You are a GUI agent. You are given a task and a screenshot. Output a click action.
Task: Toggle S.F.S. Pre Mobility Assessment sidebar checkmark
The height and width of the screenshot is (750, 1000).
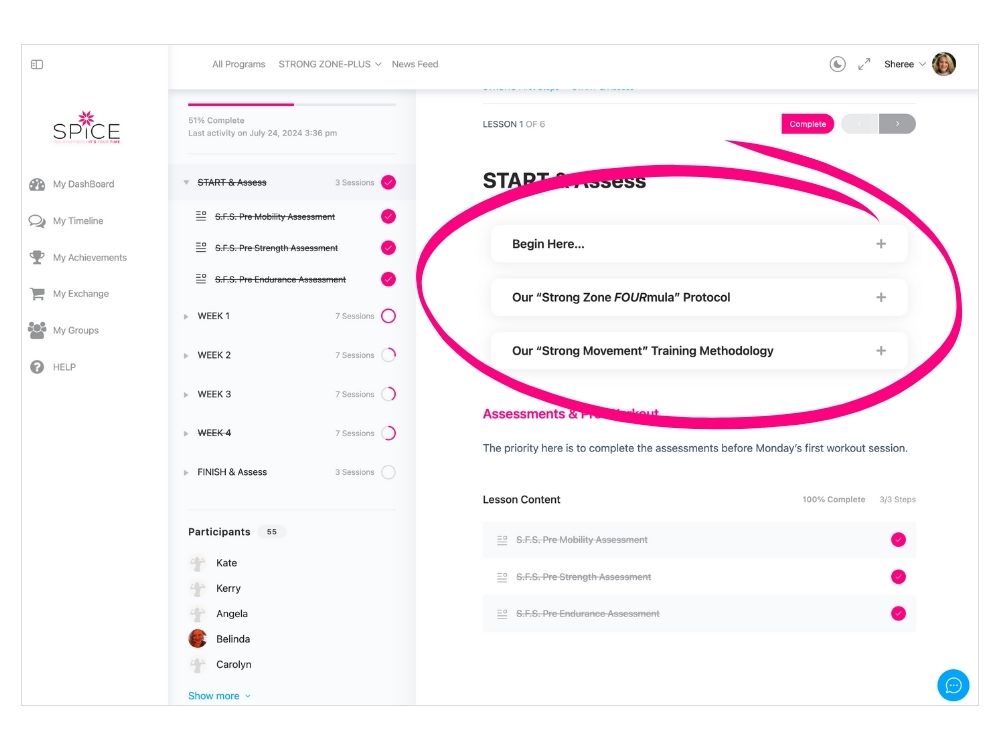tap(388, 216)
